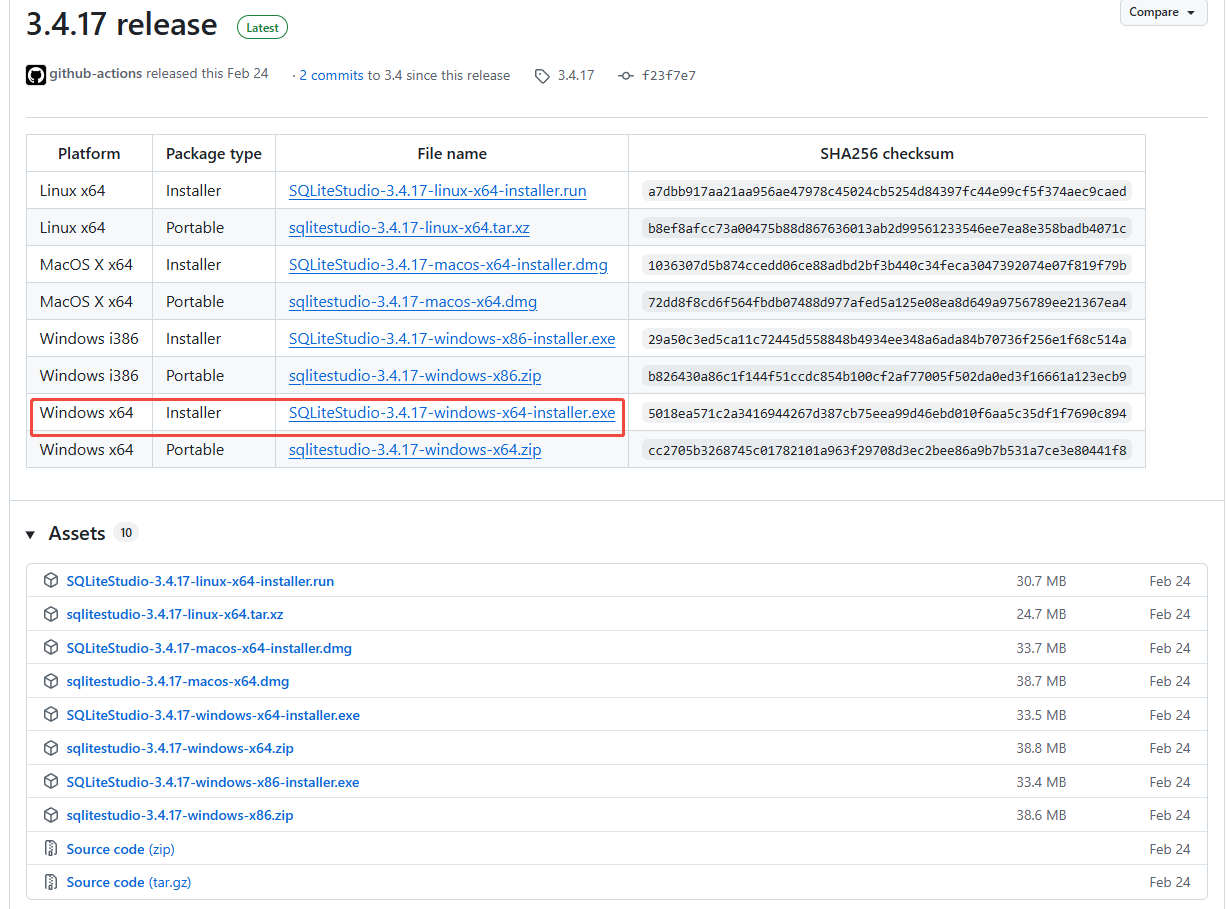
Task: Open commit f23f7e7 link
Action: click(x=669, y=76)
